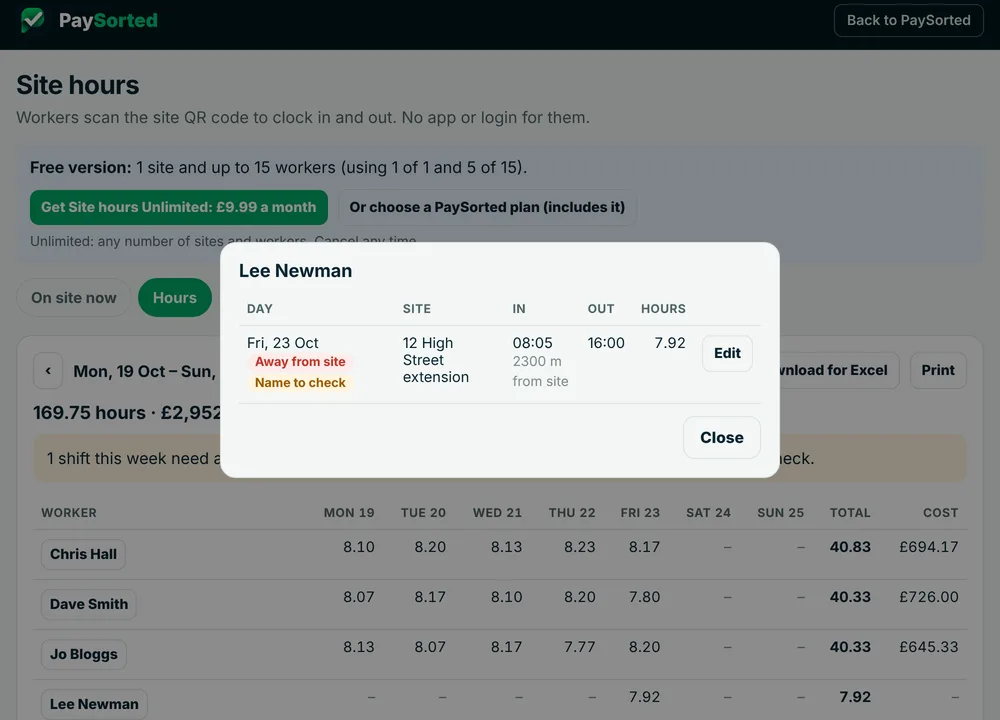Select the Hours tab
Screen dimensions: 1000x720
coord(175,298)
